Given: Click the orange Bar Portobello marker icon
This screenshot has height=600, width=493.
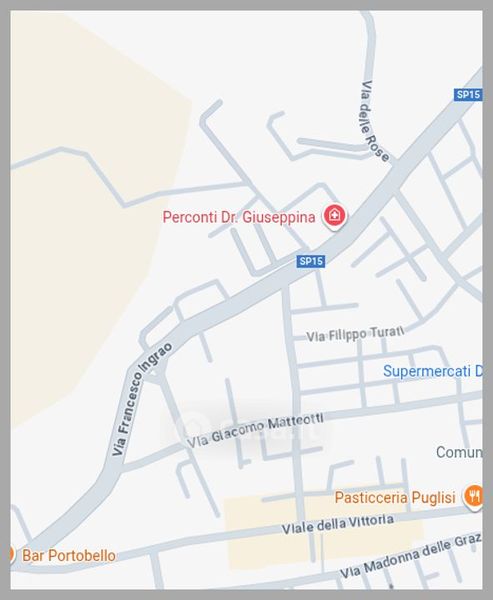Looking at the screenshot, I should [x=12, y=554].
